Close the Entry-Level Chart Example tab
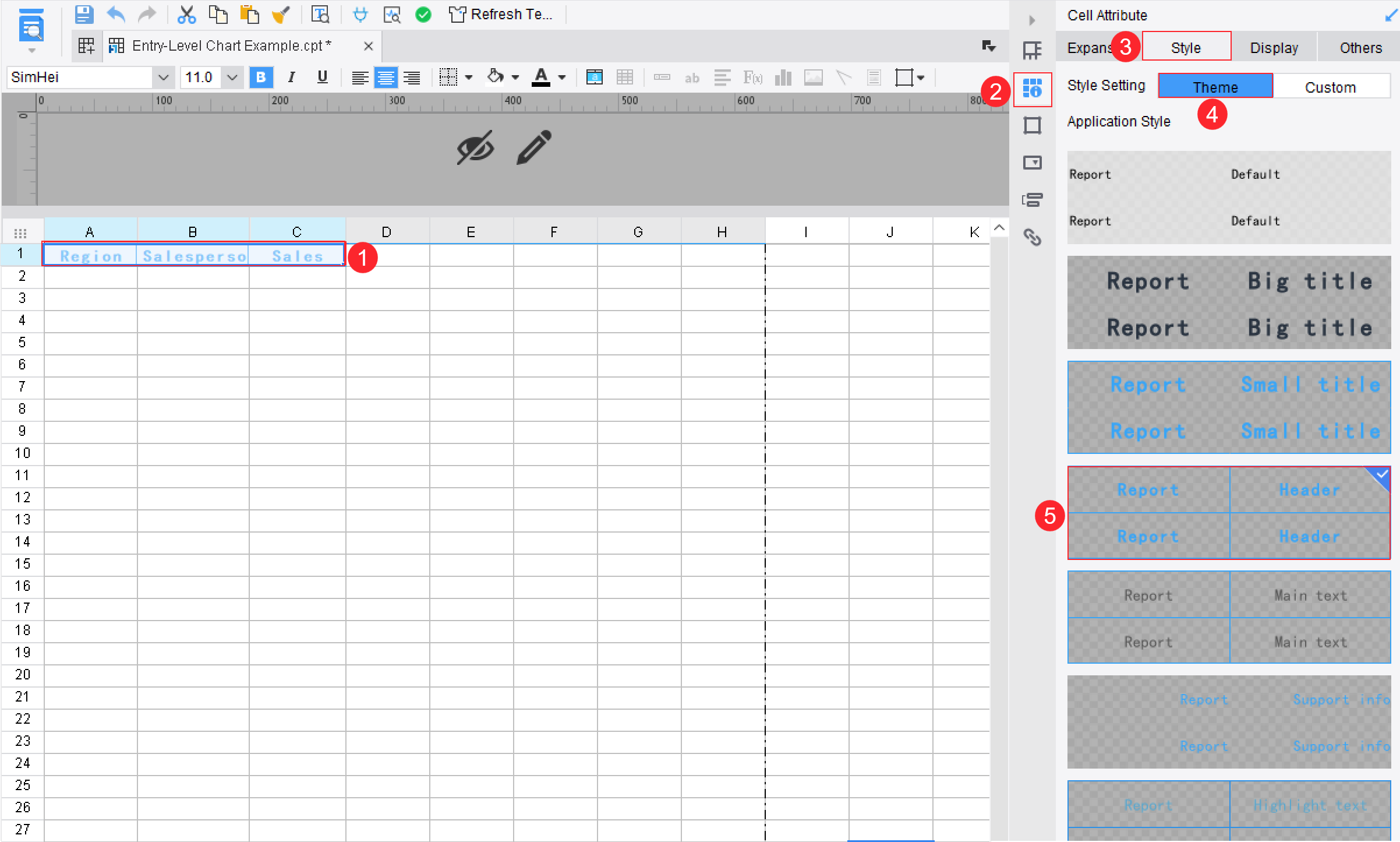The width and height of the screenshot is (1400, 842). 368,46
